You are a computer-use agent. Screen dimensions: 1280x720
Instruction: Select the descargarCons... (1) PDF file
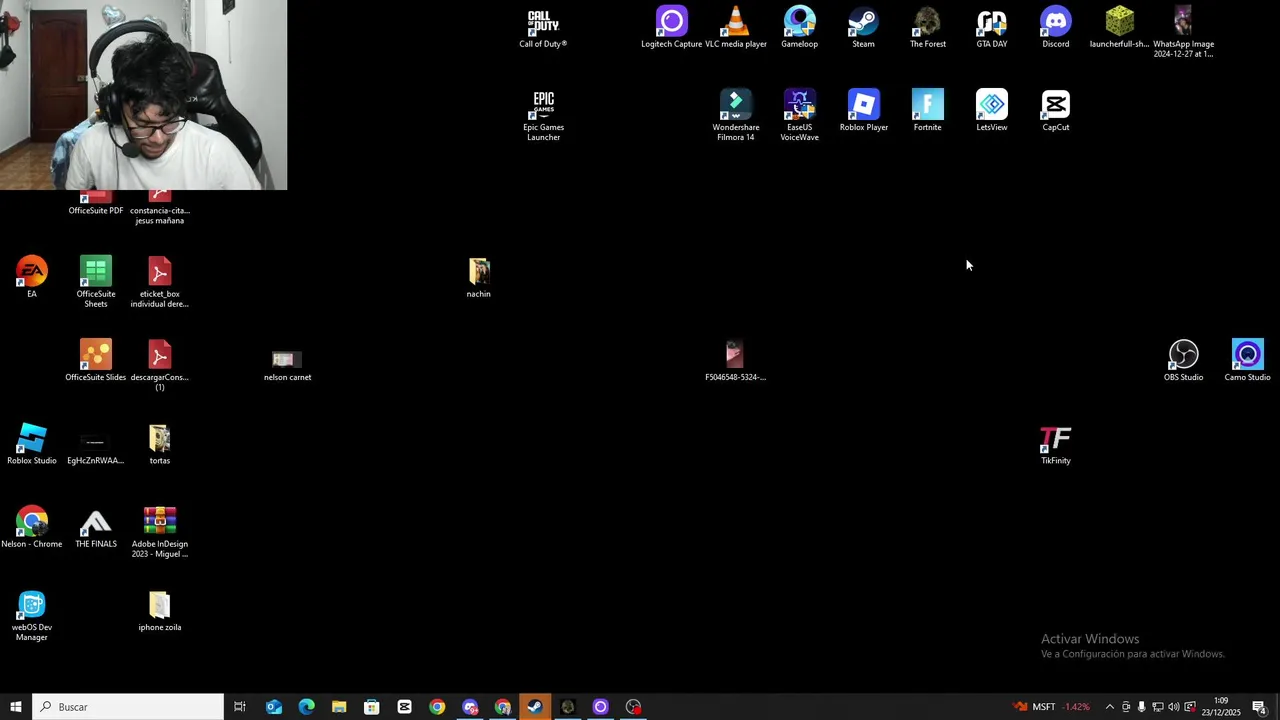point(159,365)
